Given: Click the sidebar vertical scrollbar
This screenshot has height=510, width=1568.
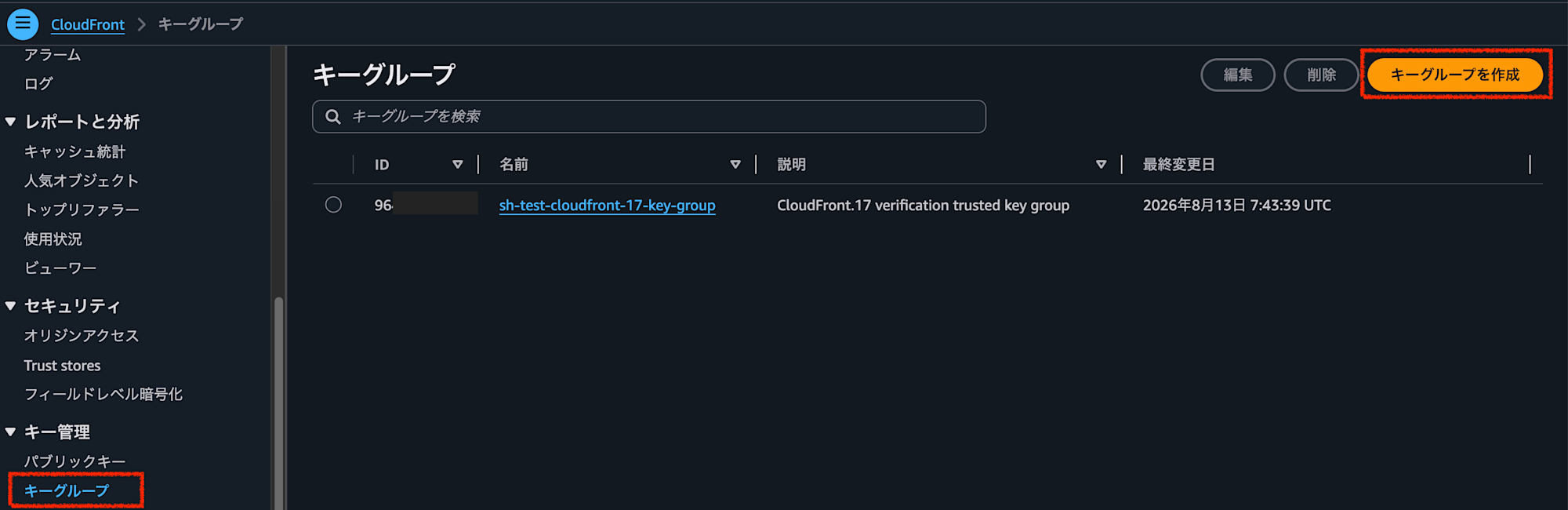Looking at the screenshot, I should click(278, 404).
